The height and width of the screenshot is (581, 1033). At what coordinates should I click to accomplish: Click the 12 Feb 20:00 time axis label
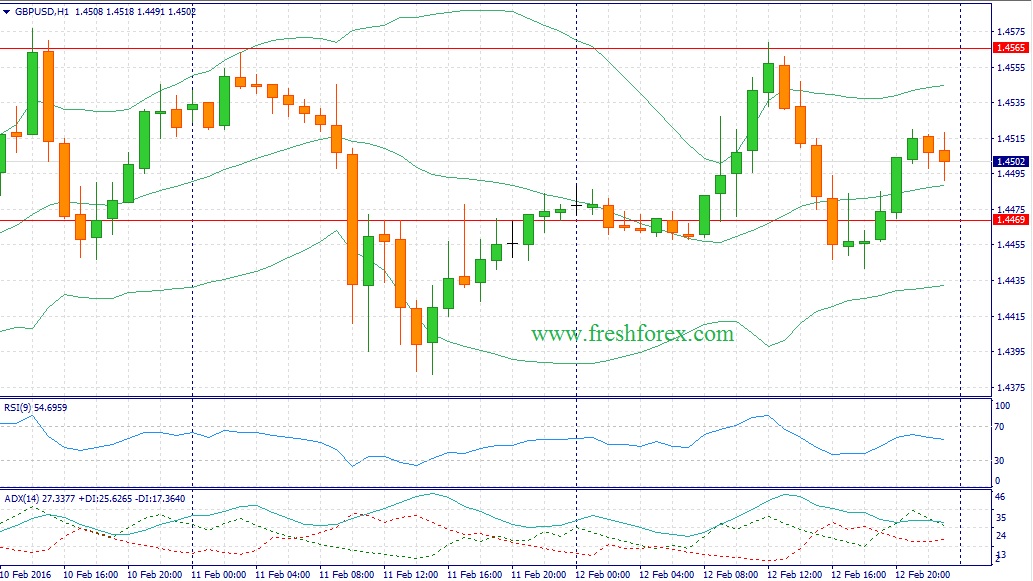pos(924,575)
